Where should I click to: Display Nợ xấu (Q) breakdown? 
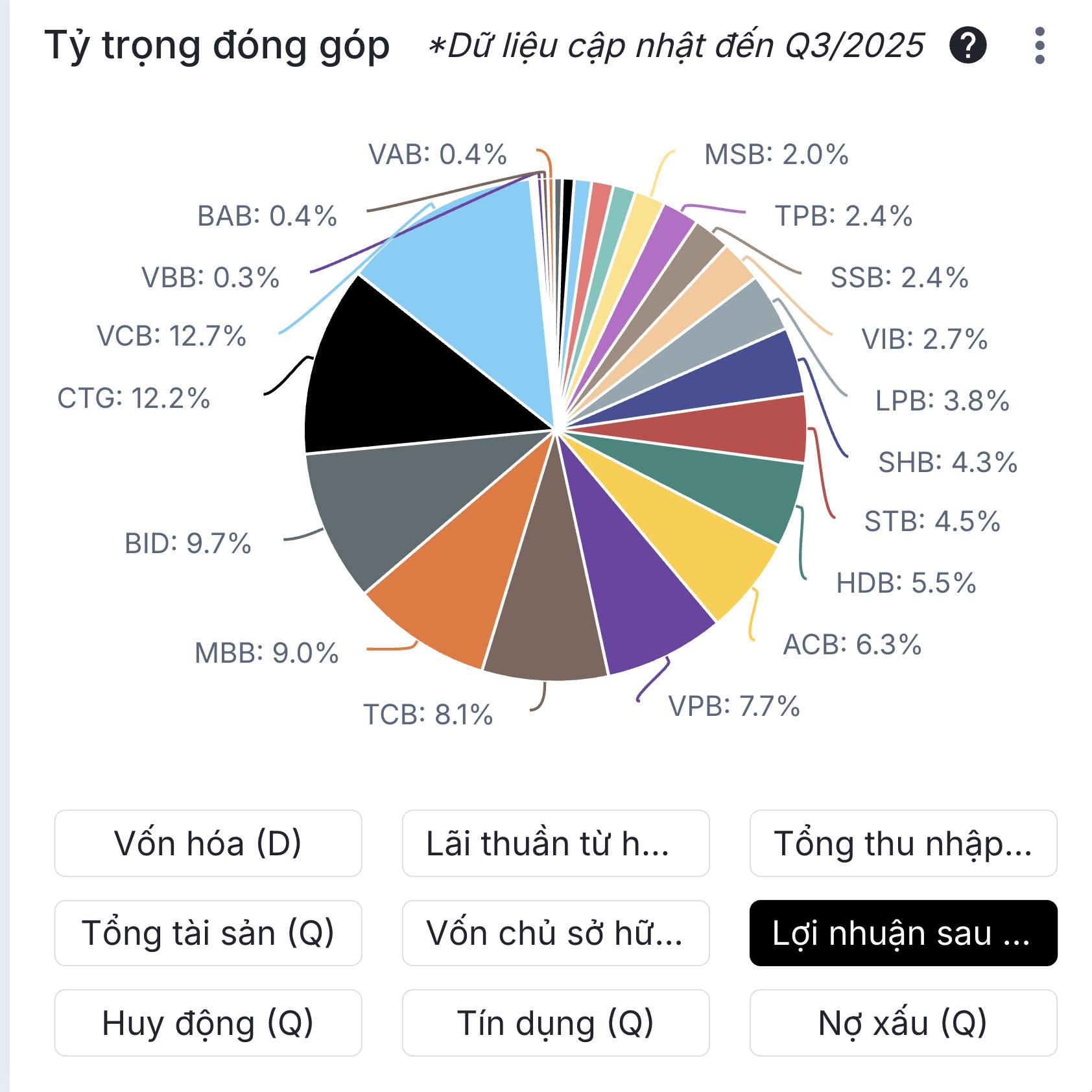(x=903, y=1023)
